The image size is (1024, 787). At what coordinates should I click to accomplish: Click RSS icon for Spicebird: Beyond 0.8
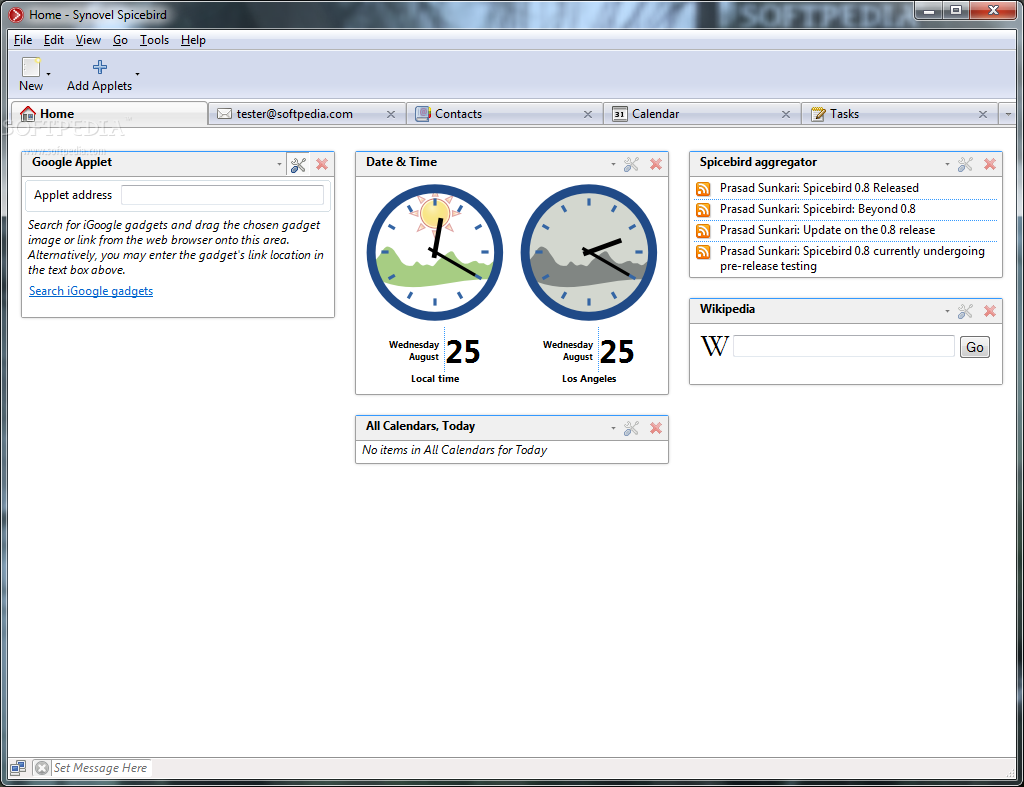703,210
